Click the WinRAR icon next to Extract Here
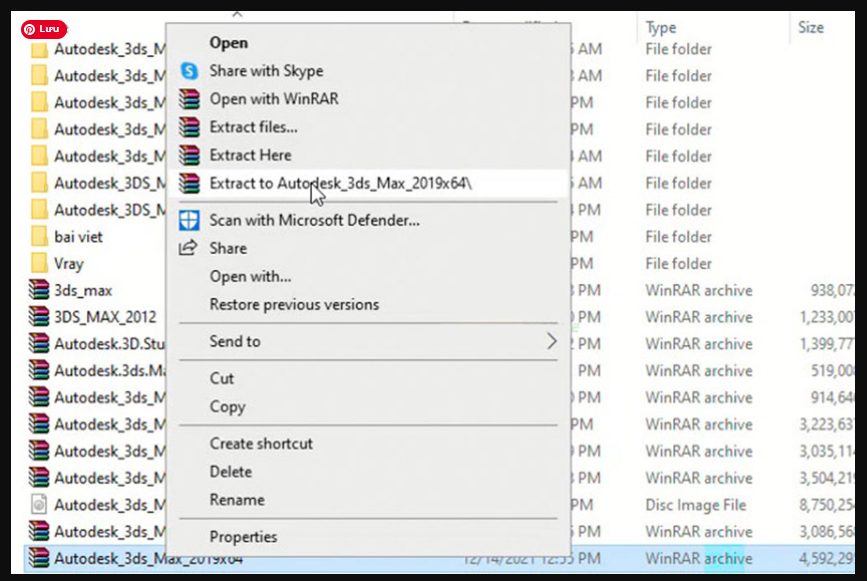Viewport: 867px width, 581px height. (x=189, y=155)
